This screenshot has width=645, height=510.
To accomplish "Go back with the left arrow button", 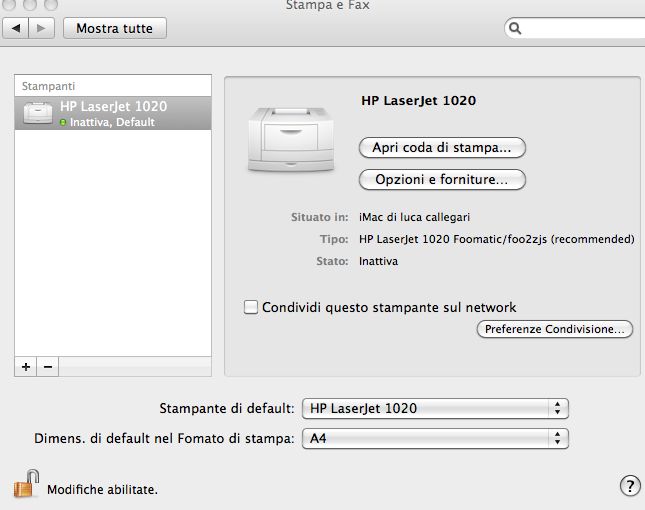I will pos(16,28).
